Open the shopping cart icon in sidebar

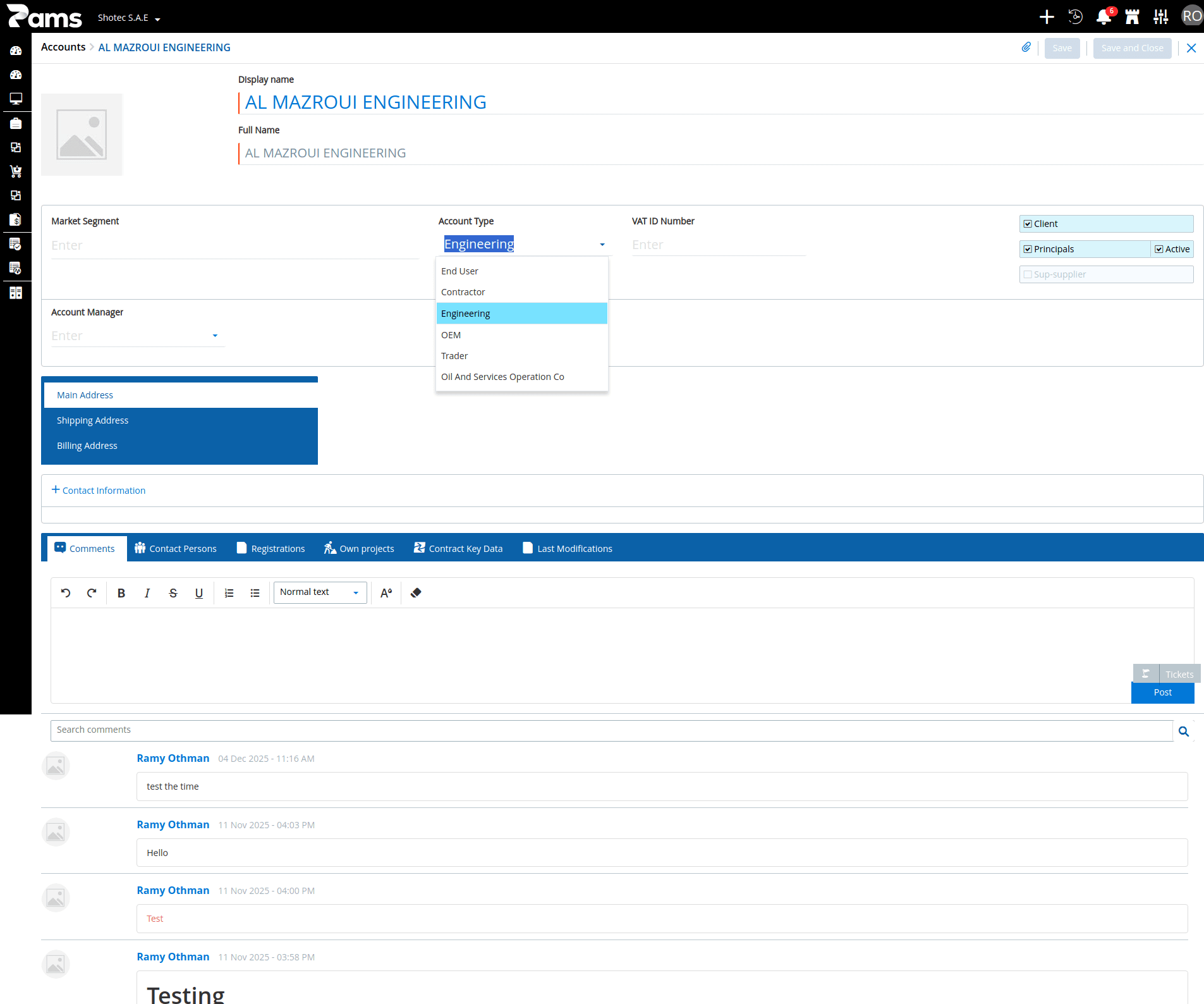(16, 171)
